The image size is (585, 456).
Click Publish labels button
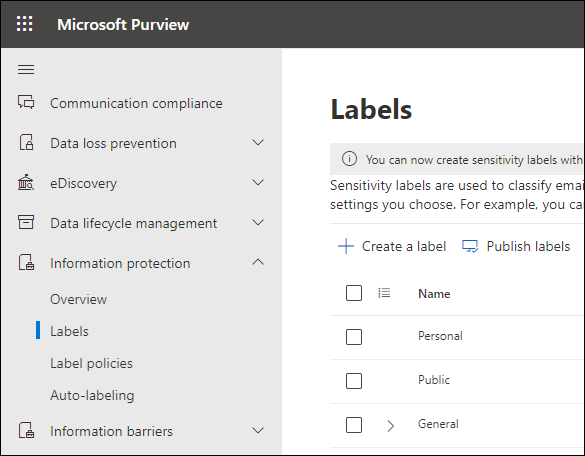click(516, 246)
